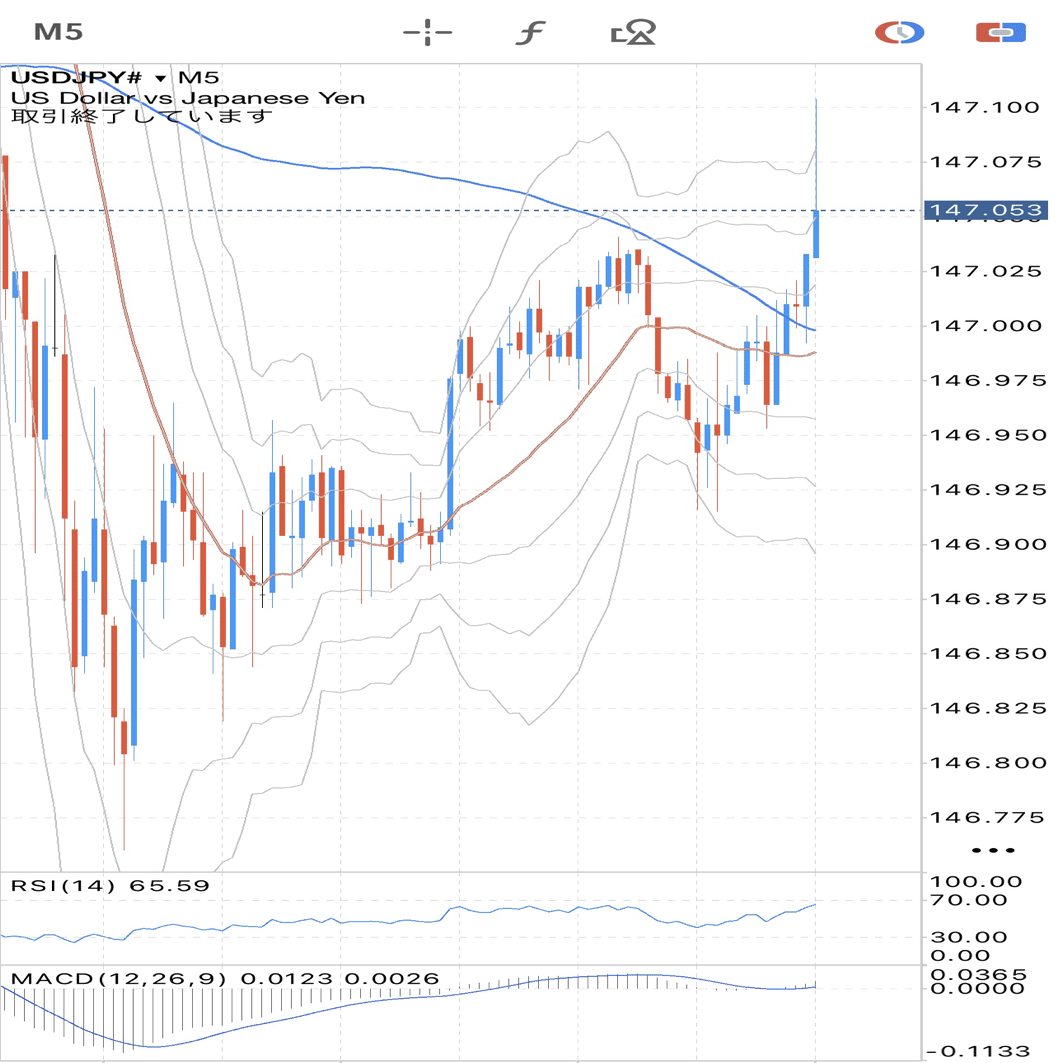Click the 146.775 price scale value
The width and height of the screenshot is (1063, 1063).
click(x=986, y=817)
